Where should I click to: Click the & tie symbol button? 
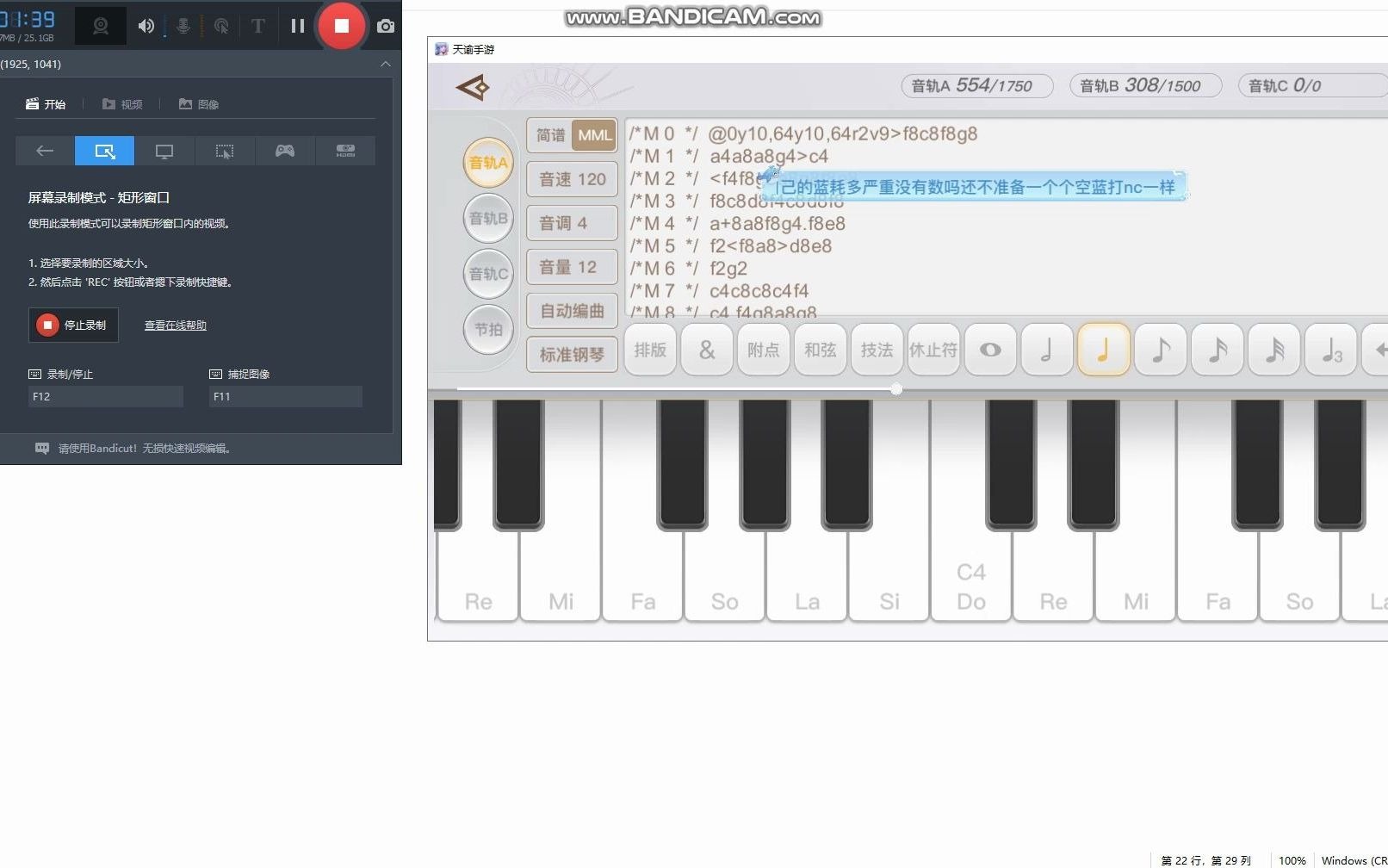707,350
